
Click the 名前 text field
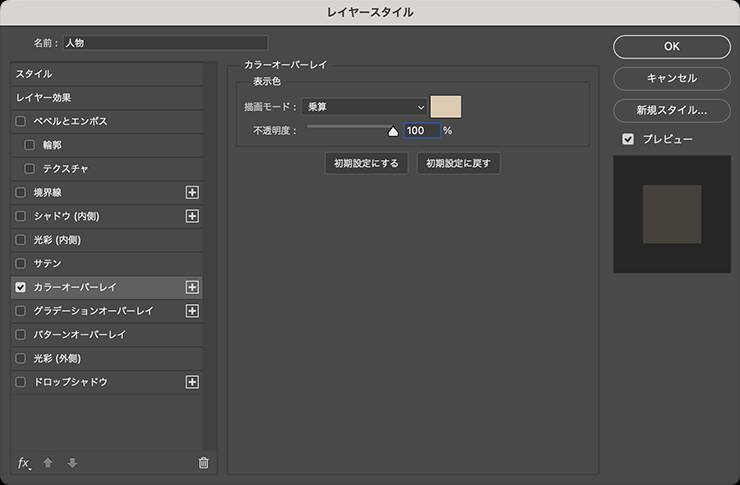click(165, 43)
